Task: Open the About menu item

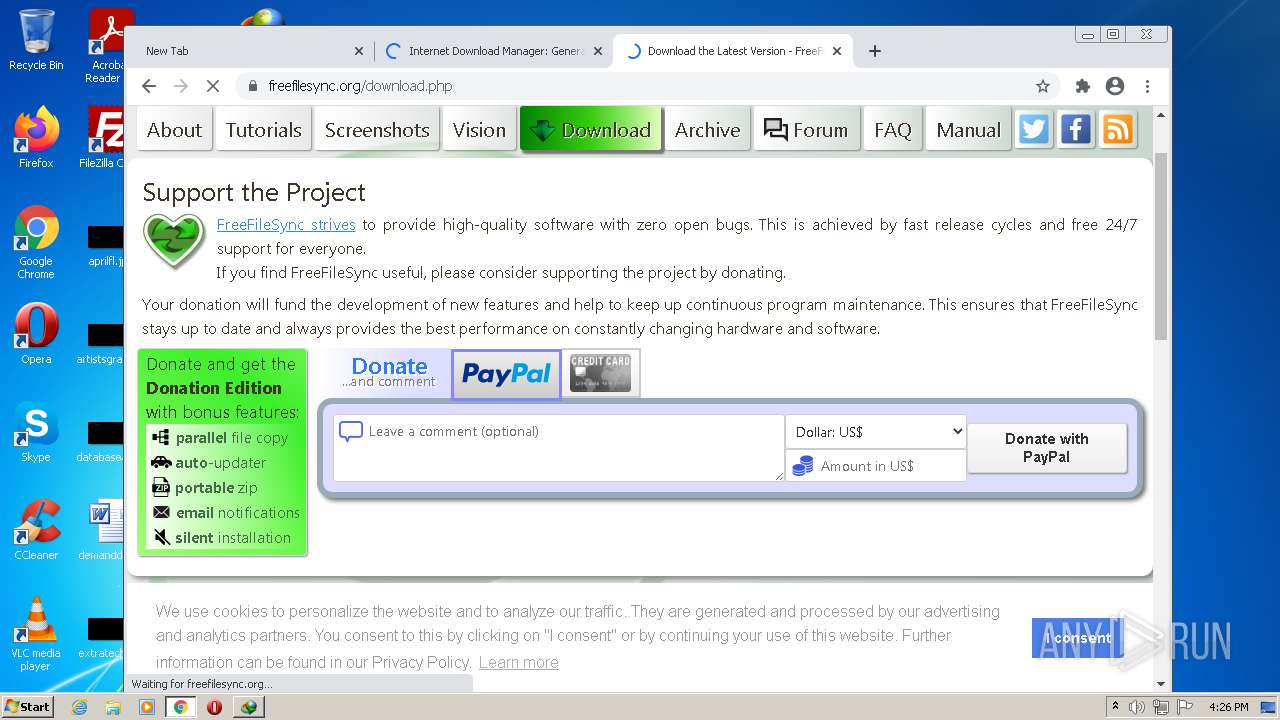Action: [175, 130]
